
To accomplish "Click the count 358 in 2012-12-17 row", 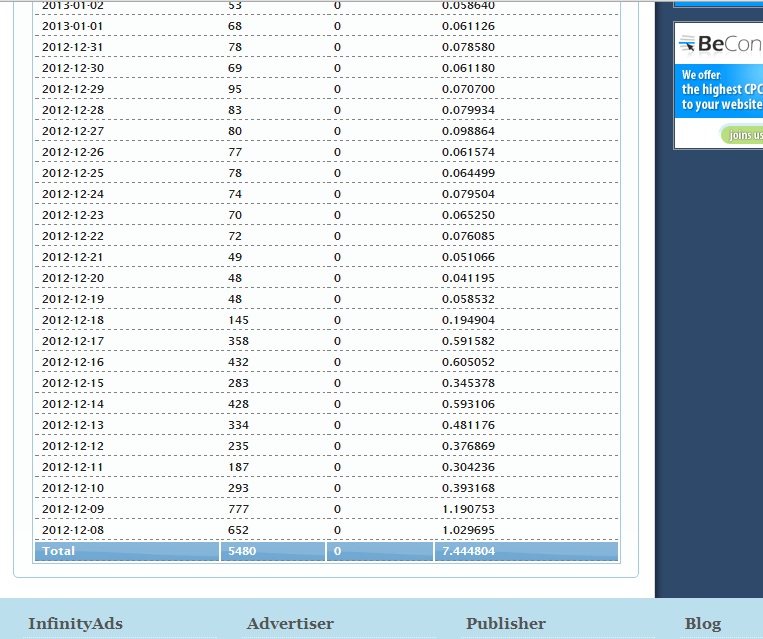I will click(x=238, y=341).
